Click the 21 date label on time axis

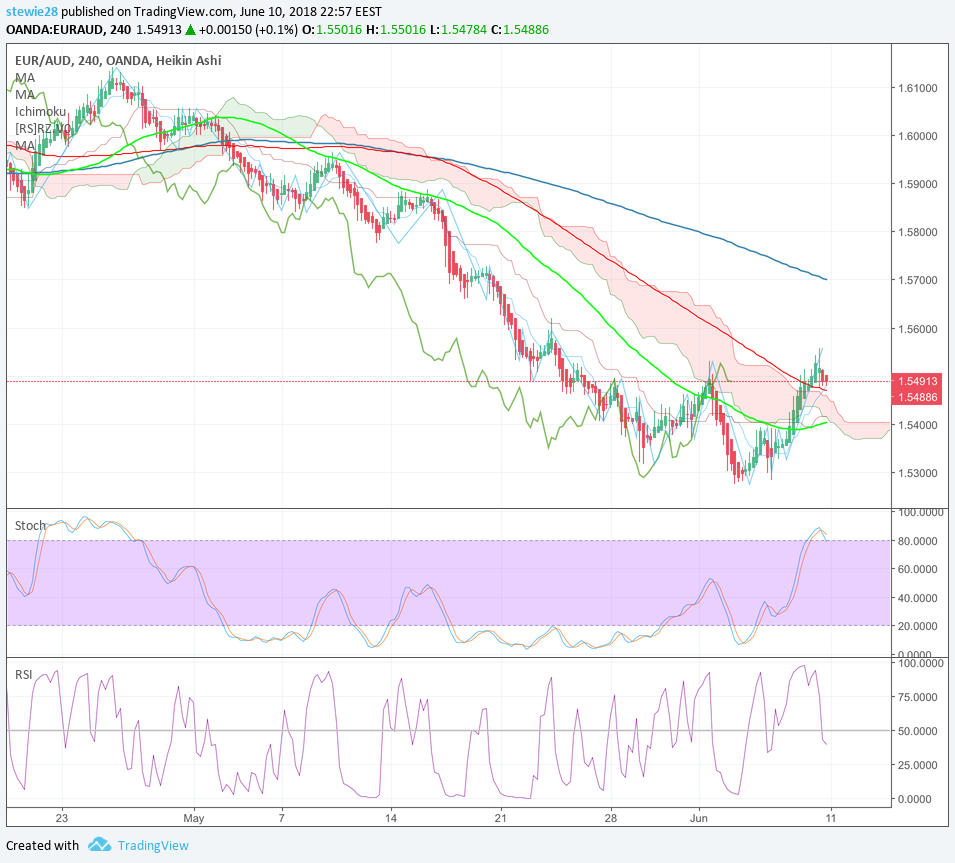(501, 818)
